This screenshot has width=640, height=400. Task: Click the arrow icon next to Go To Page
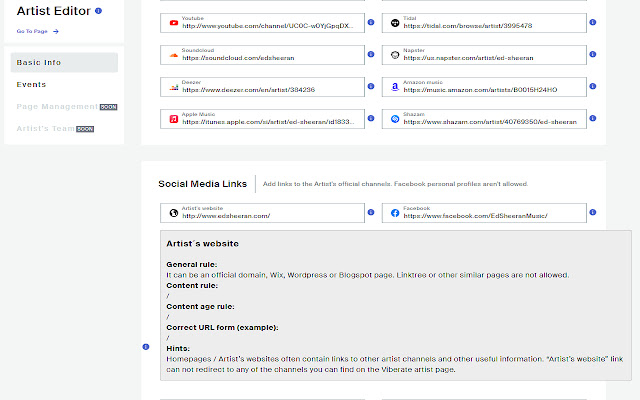(x=56, y=31)
